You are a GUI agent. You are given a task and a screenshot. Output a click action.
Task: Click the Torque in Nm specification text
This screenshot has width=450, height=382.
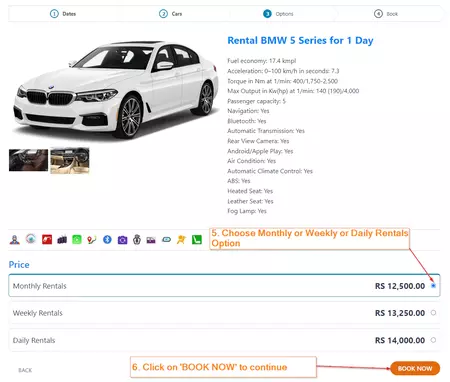click(283, 81)
